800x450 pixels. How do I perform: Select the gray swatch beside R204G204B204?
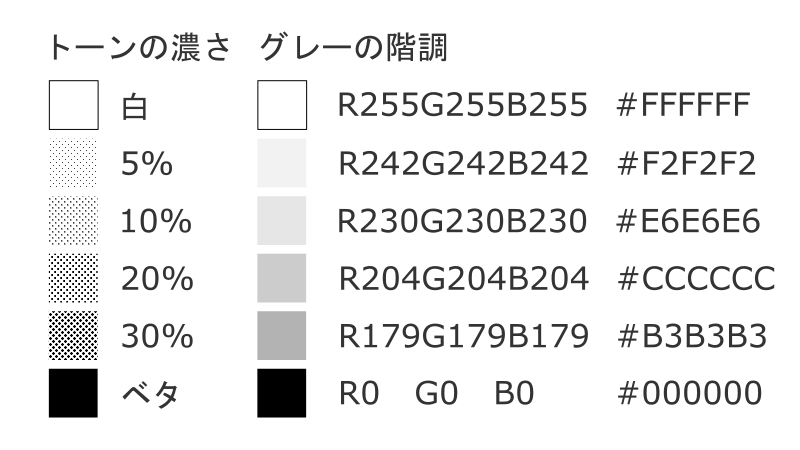pyautogui.click(x=281, y=279)
